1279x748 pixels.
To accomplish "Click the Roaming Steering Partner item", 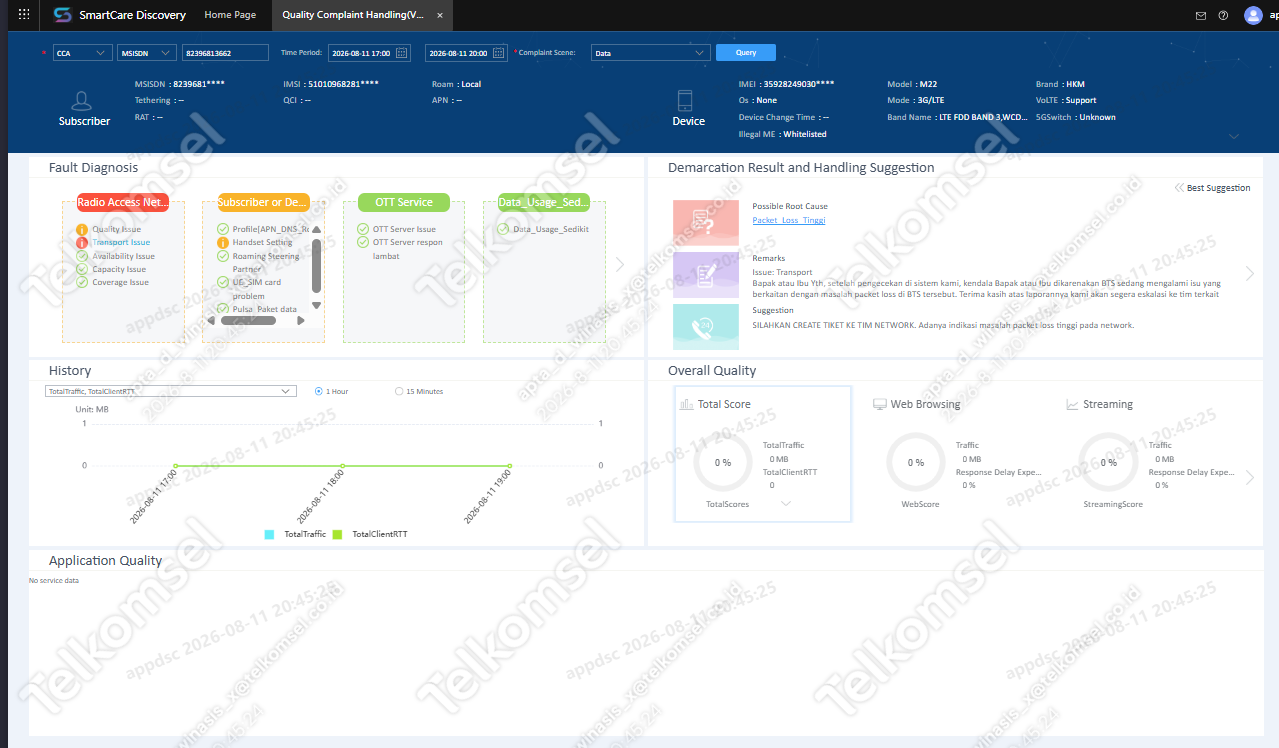I will [264, 262].
